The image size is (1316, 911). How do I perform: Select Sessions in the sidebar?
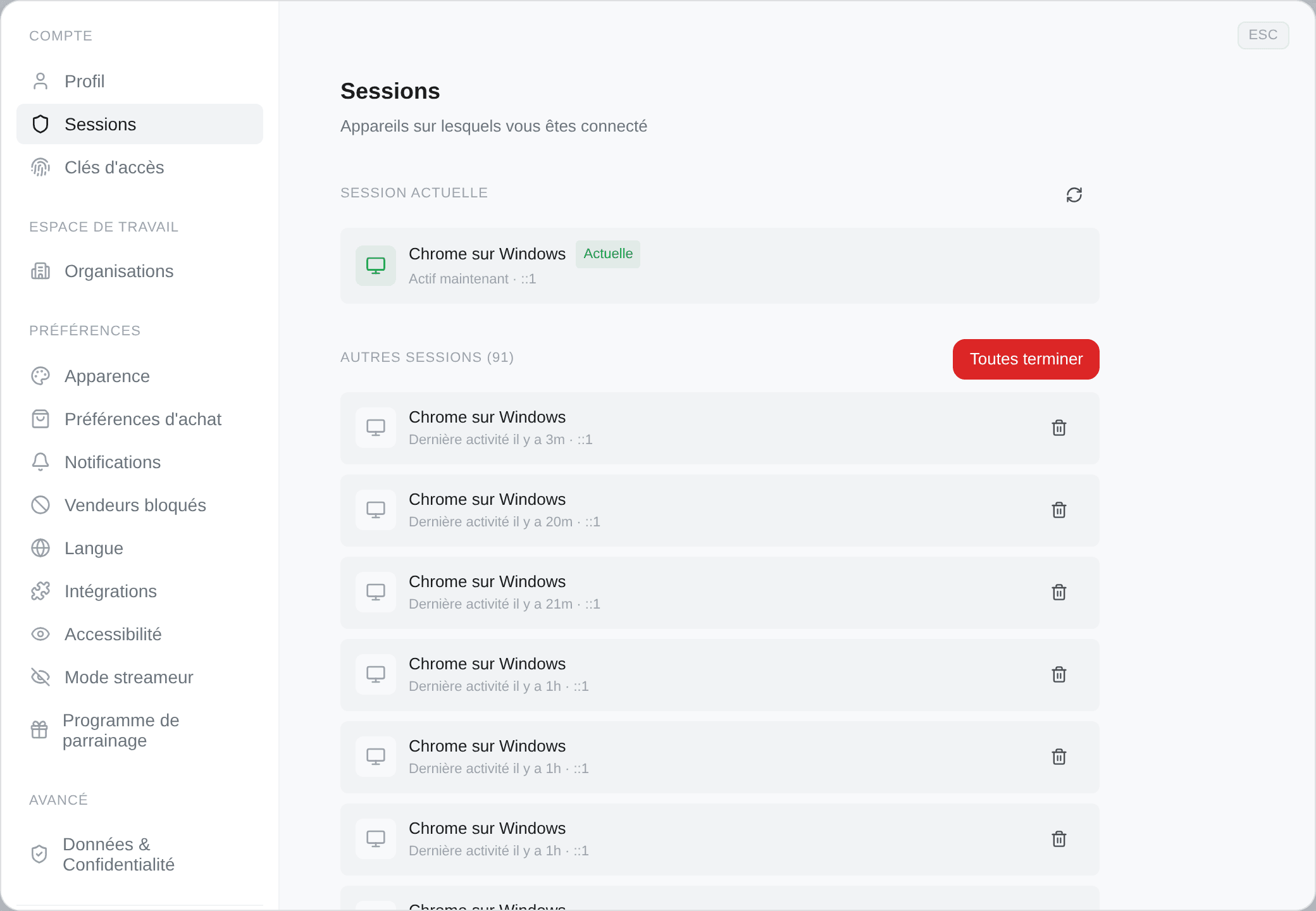tap(139, 124)
